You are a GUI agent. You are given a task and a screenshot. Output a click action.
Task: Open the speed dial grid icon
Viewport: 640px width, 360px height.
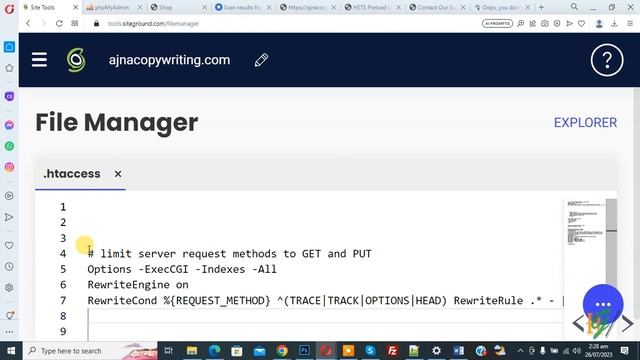point(75,24)
